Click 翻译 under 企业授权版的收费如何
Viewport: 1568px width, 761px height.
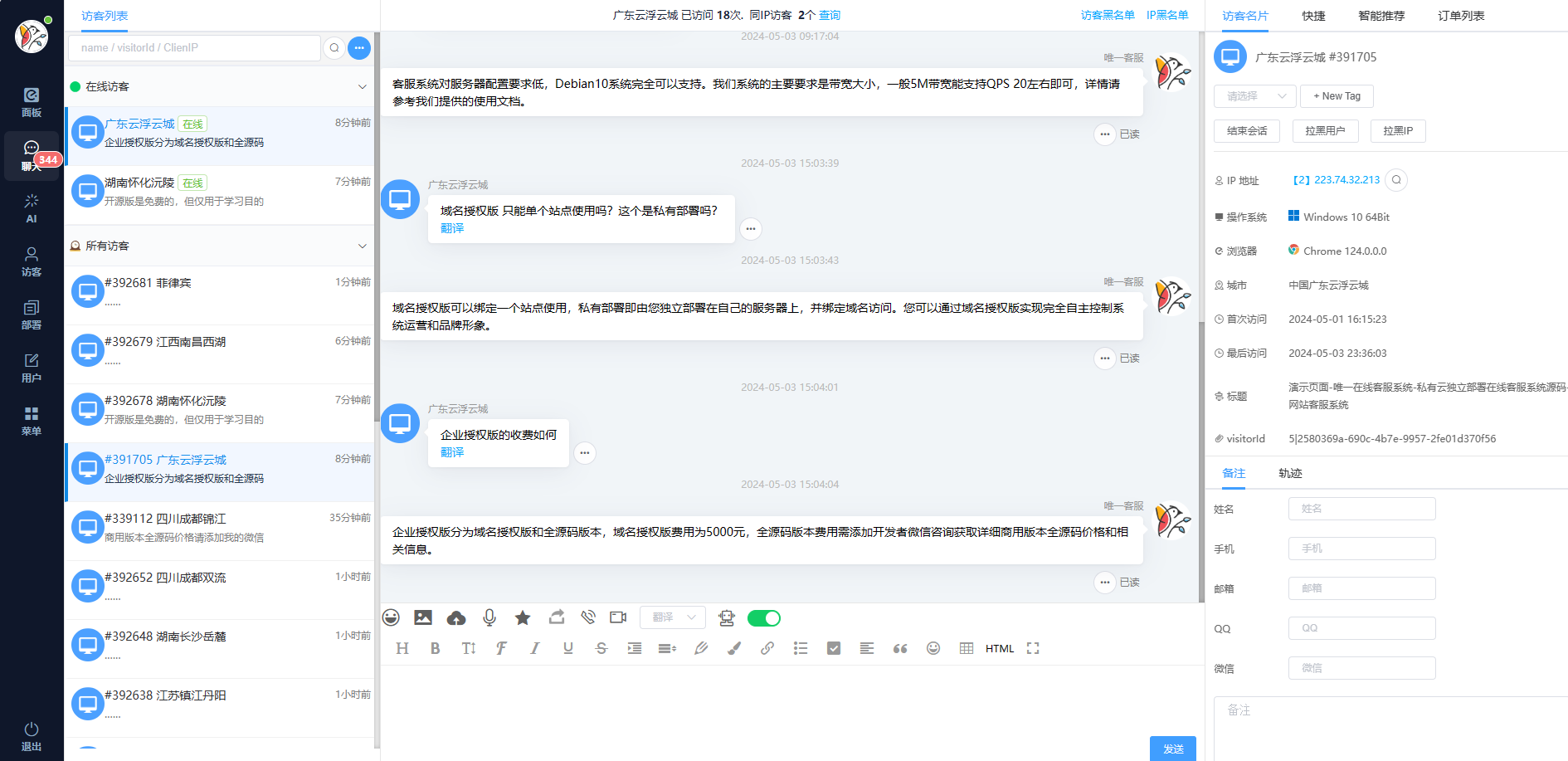[x=452, y=452]
